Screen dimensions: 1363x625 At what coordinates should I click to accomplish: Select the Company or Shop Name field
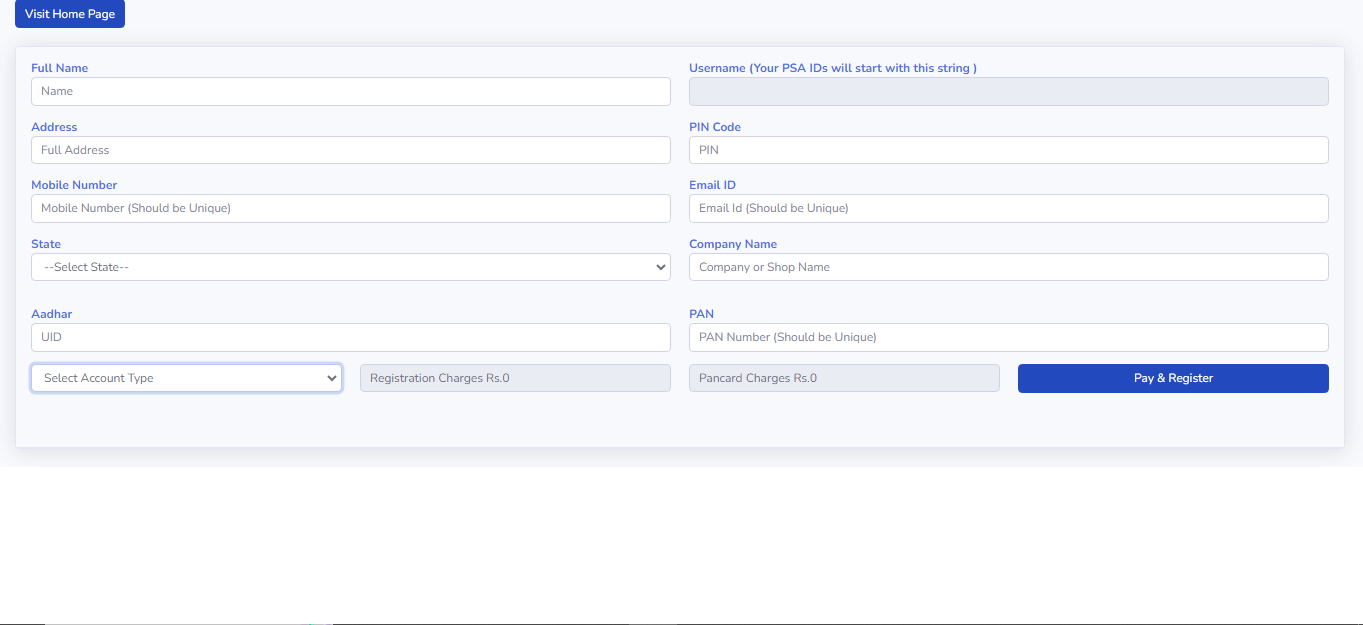[x=1008, y=267]
